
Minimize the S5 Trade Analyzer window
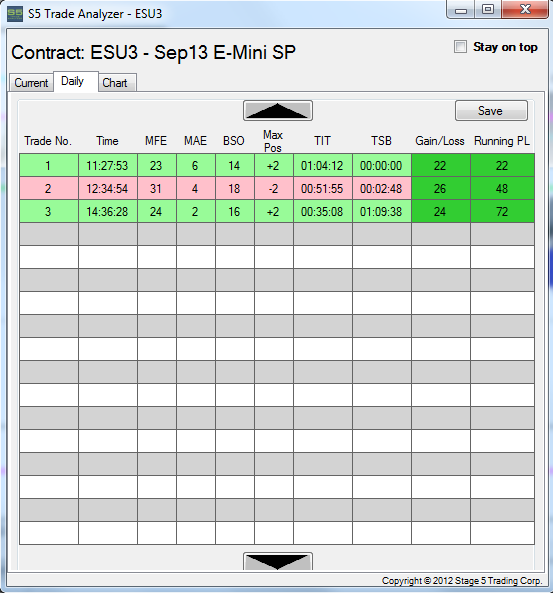point(461,9)
